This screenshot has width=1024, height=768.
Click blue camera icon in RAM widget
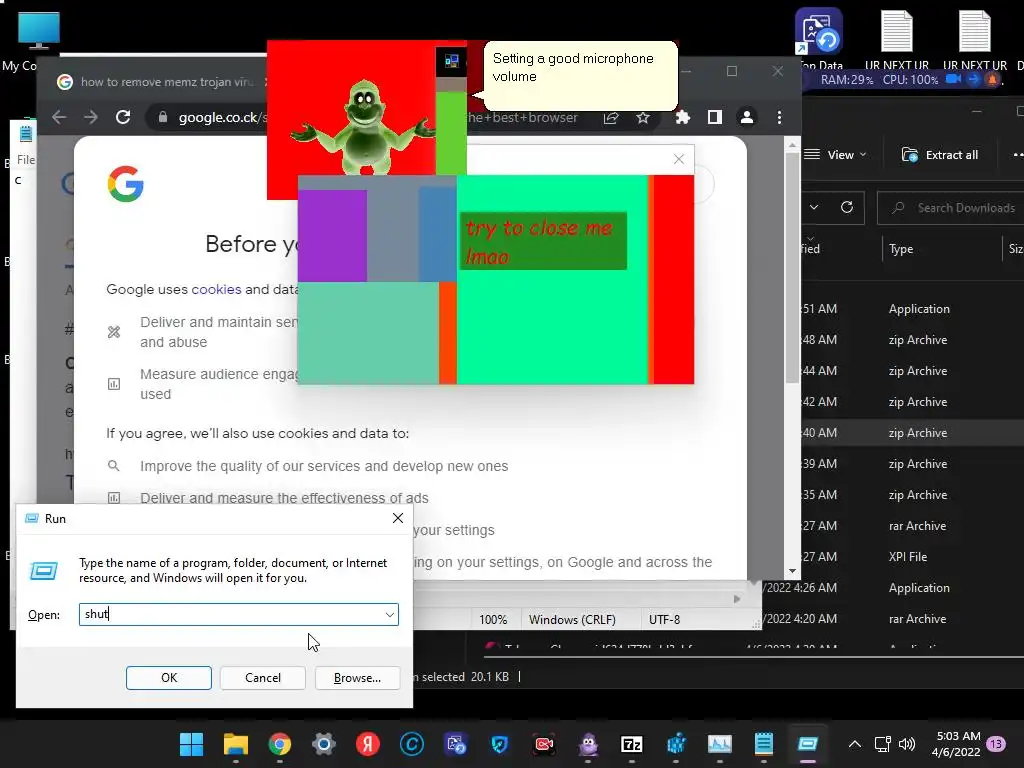tap(953, 79)
